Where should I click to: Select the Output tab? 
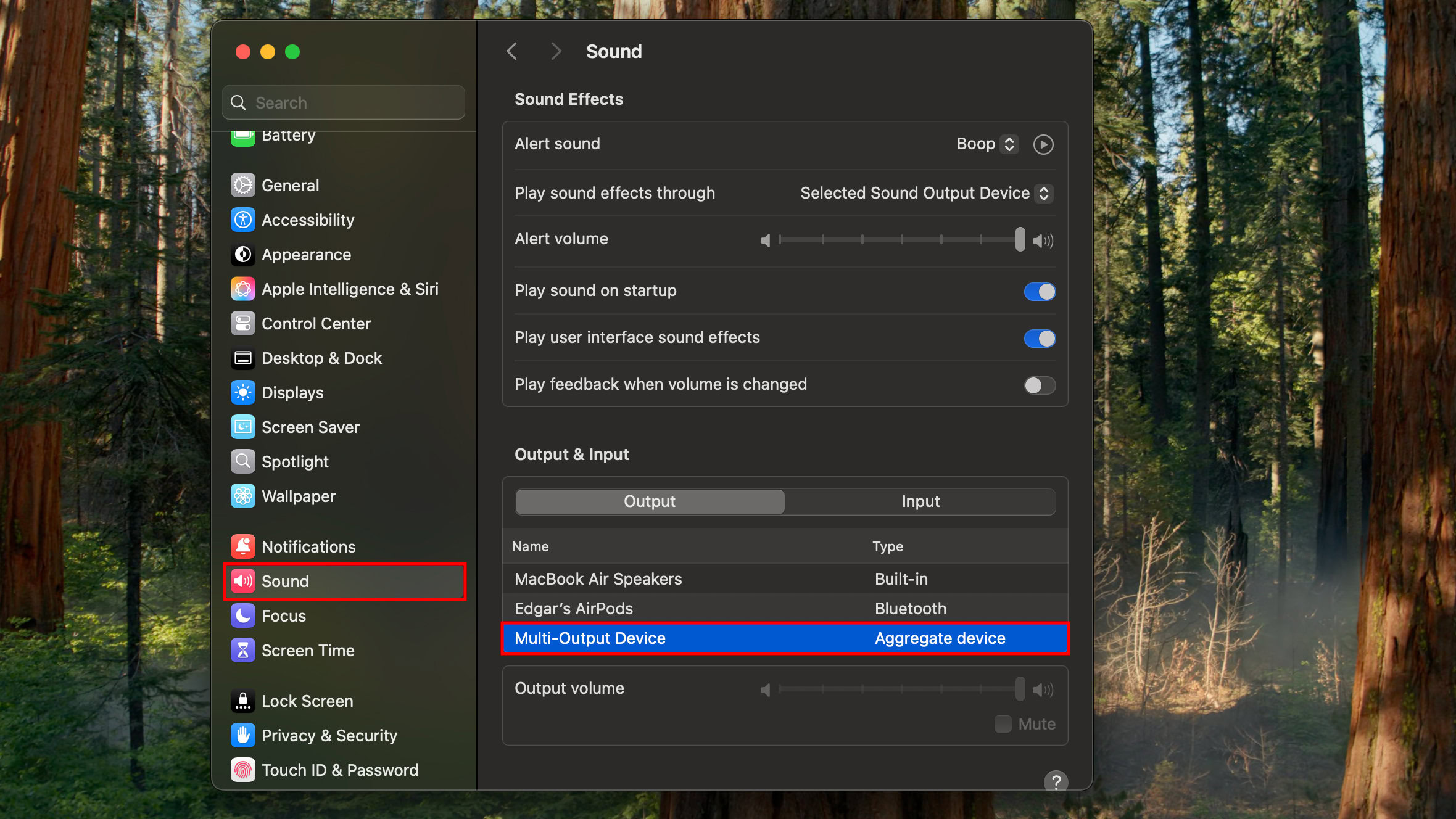[x=649, y=501]
